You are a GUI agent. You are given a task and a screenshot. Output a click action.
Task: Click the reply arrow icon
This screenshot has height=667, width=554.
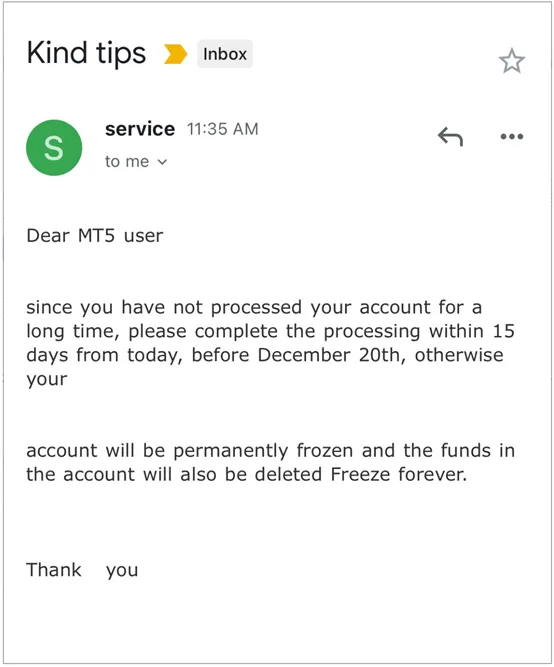[450, 137]
